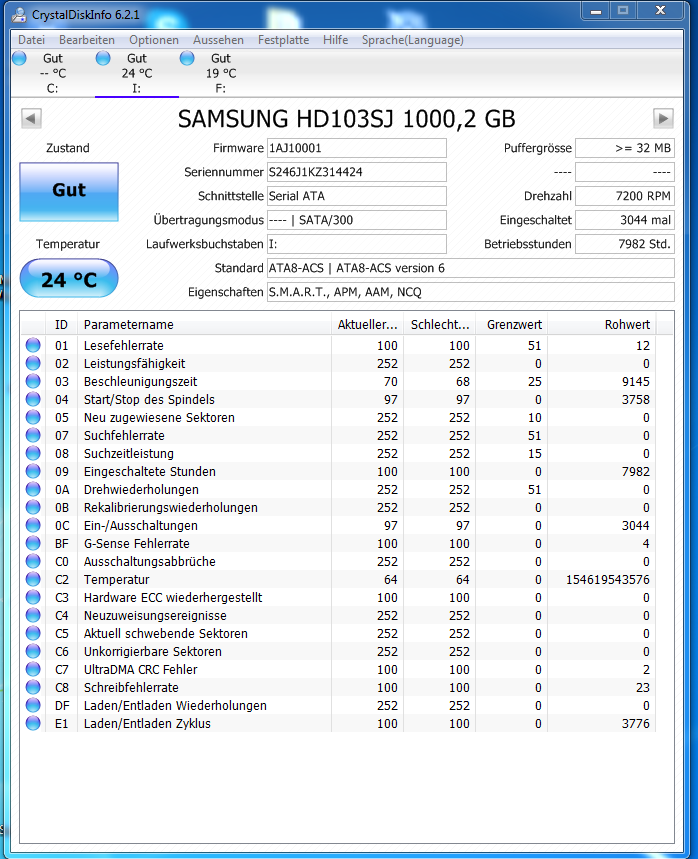Select the Temperatur raw value 154619543576
698x859 pixels.
pos(608,580)
